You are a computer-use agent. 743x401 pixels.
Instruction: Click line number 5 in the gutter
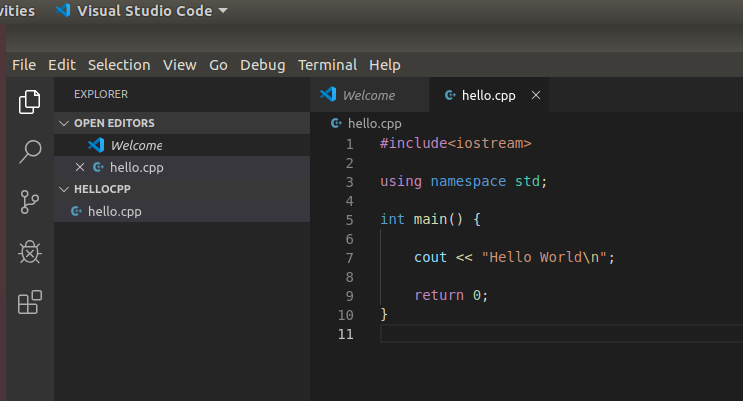pos(349,219)
